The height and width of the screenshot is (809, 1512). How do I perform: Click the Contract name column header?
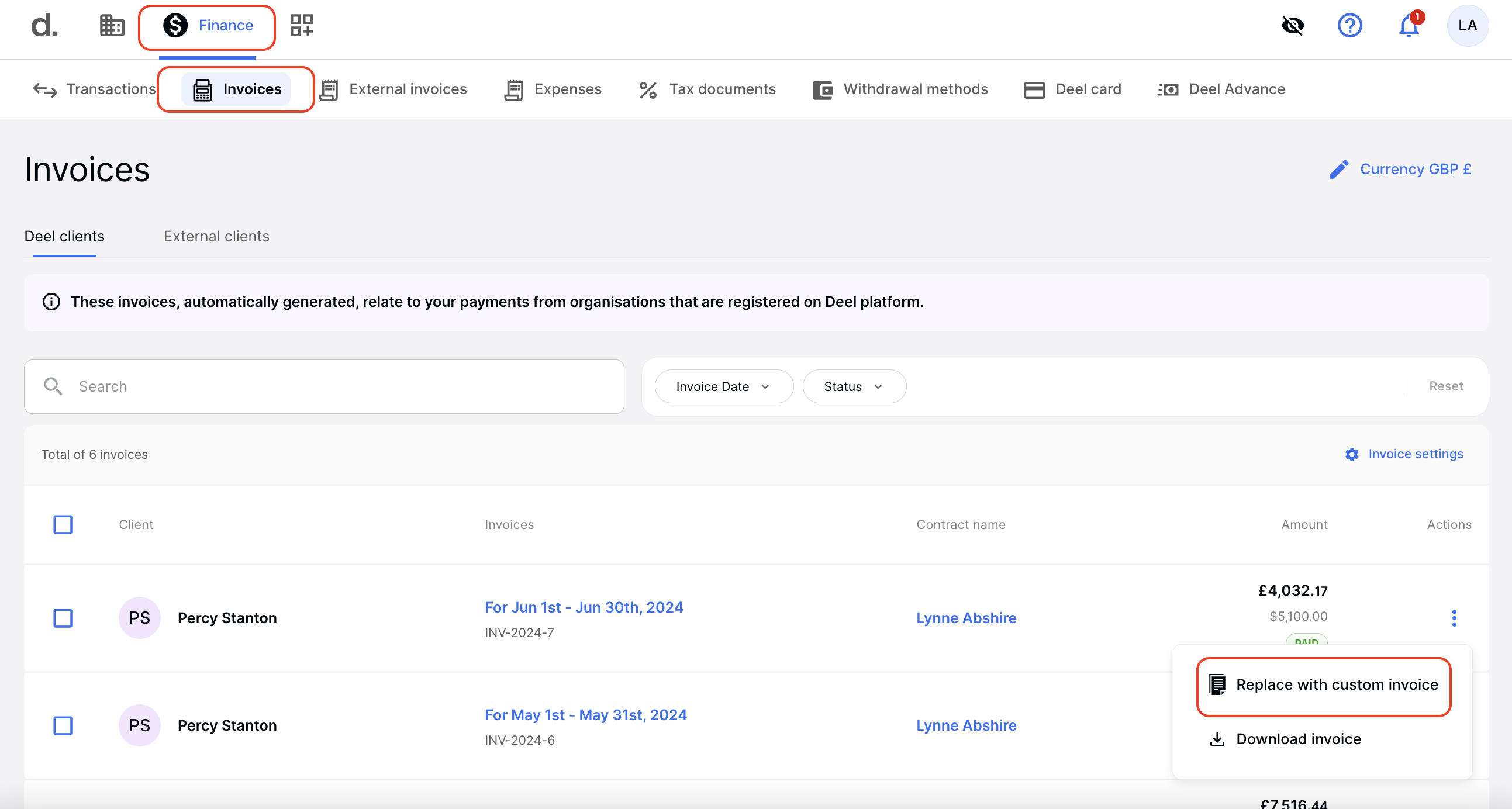coord(961,524)
